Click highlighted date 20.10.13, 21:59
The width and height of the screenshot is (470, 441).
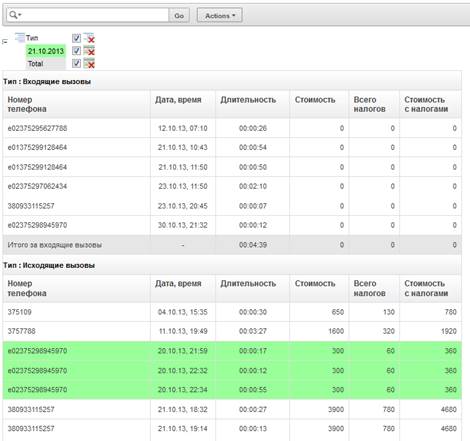[x=183, y=351]
